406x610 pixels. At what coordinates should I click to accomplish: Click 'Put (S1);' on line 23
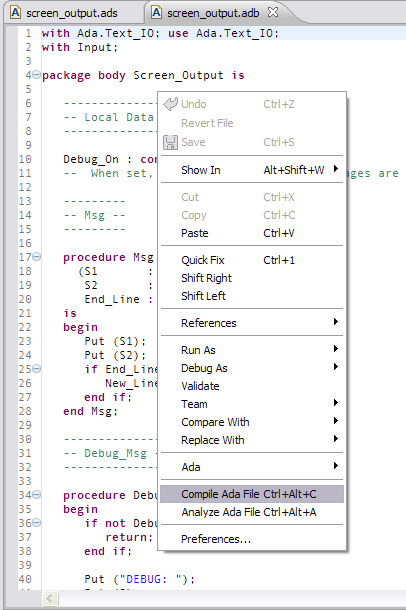tap(115, 342)
